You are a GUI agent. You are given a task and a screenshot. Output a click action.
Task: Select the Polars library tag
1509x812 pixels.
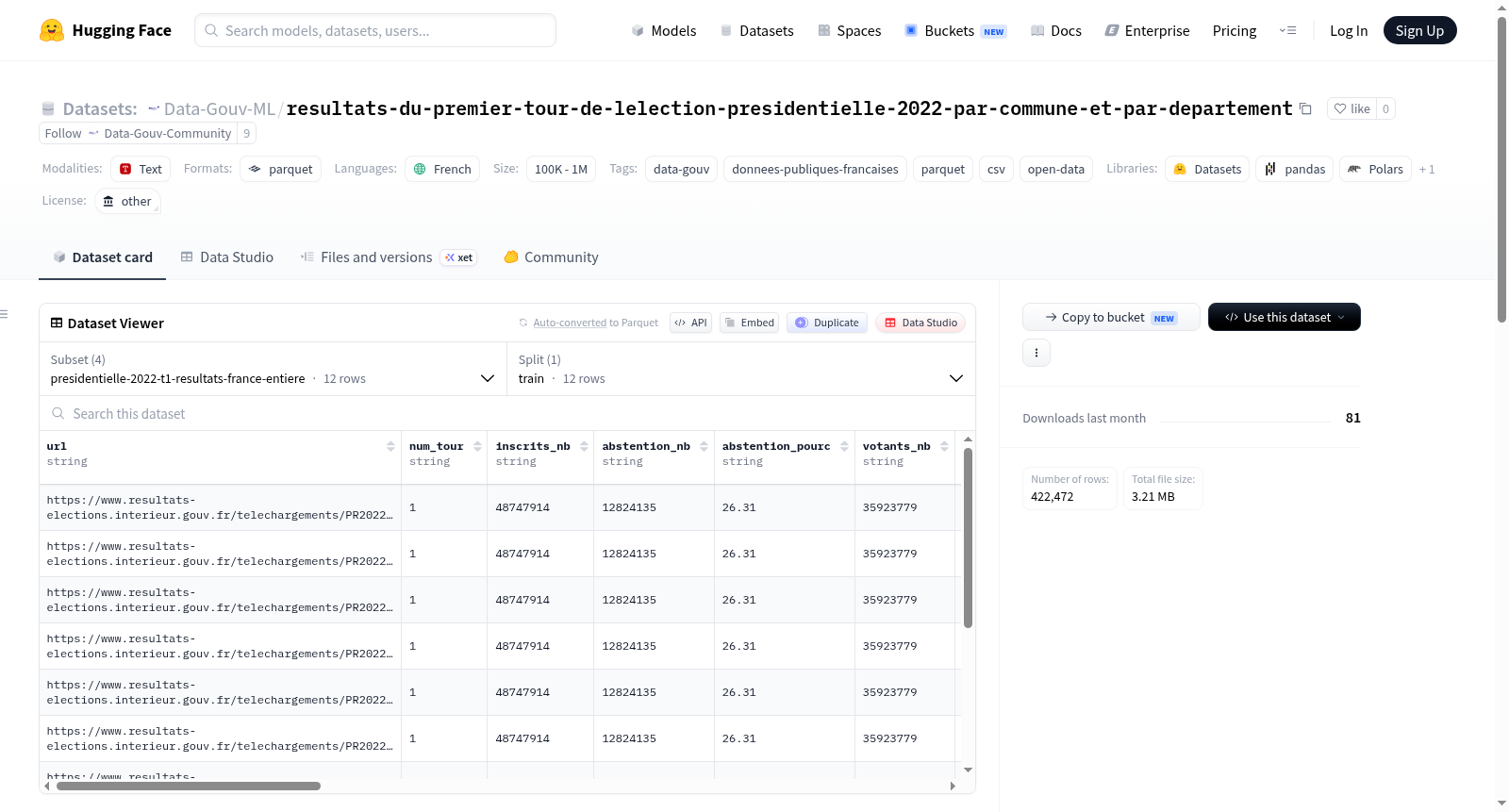pyautogui.click(x=1375, y=169)
